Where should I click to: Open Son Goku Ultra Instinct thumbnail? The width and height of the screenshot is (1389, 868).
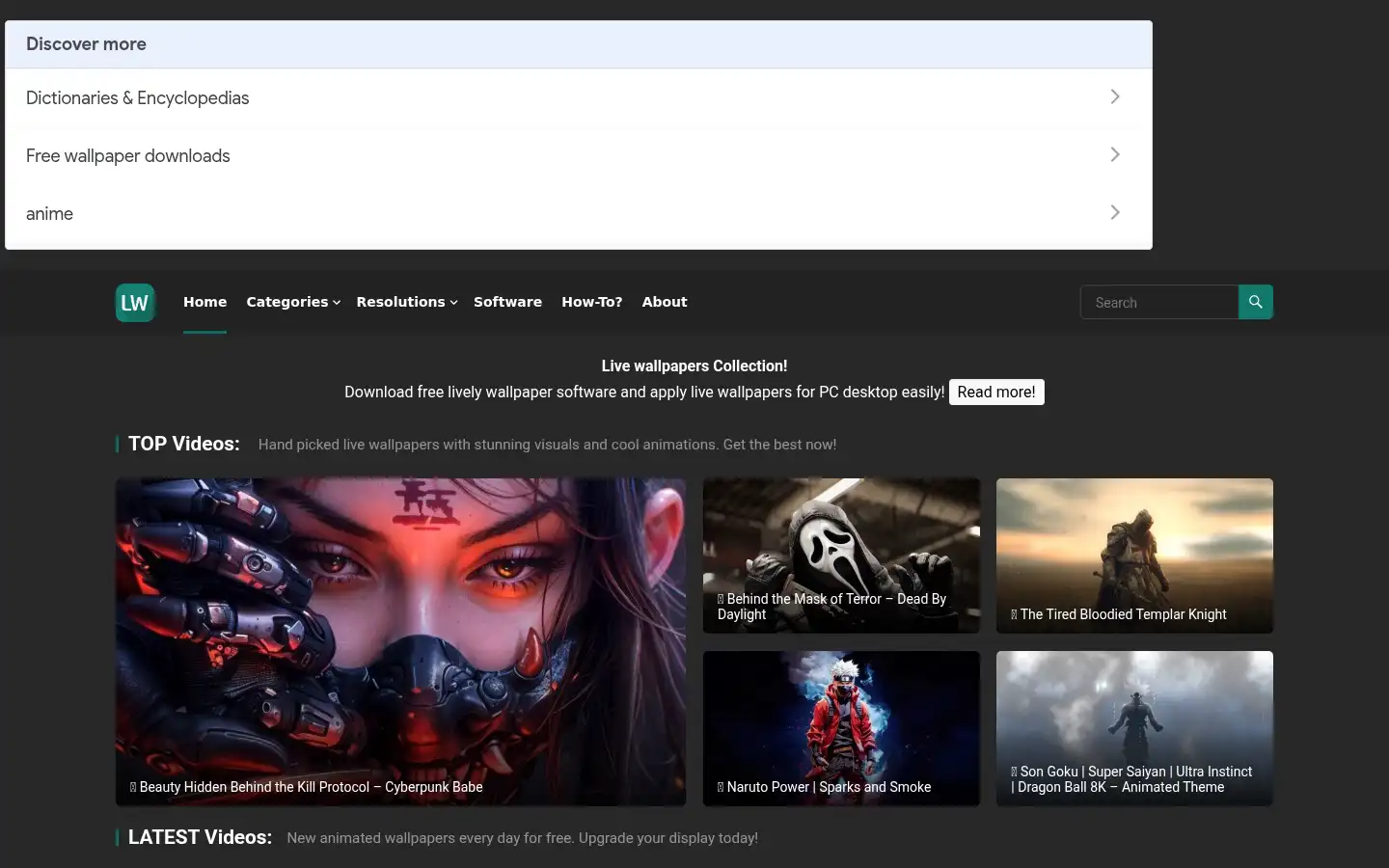click(1134, 728)
